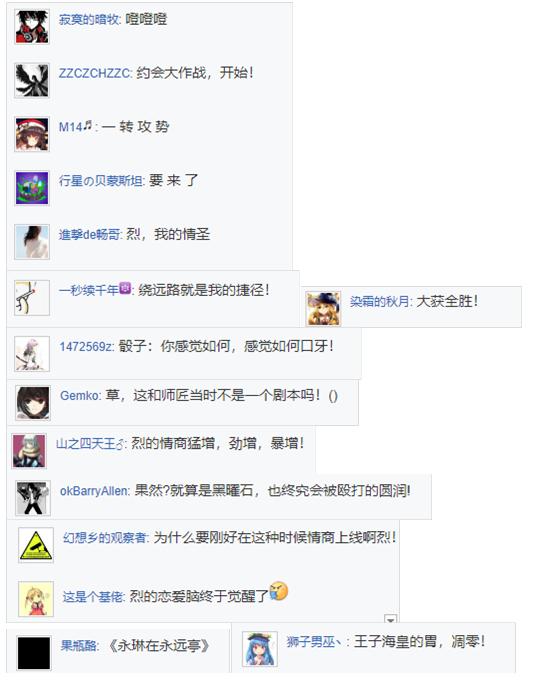Click the 進撃de畅哥 username
Image resolution: width=558 pixels, height=697 pixels.
[x=89, y=234]
